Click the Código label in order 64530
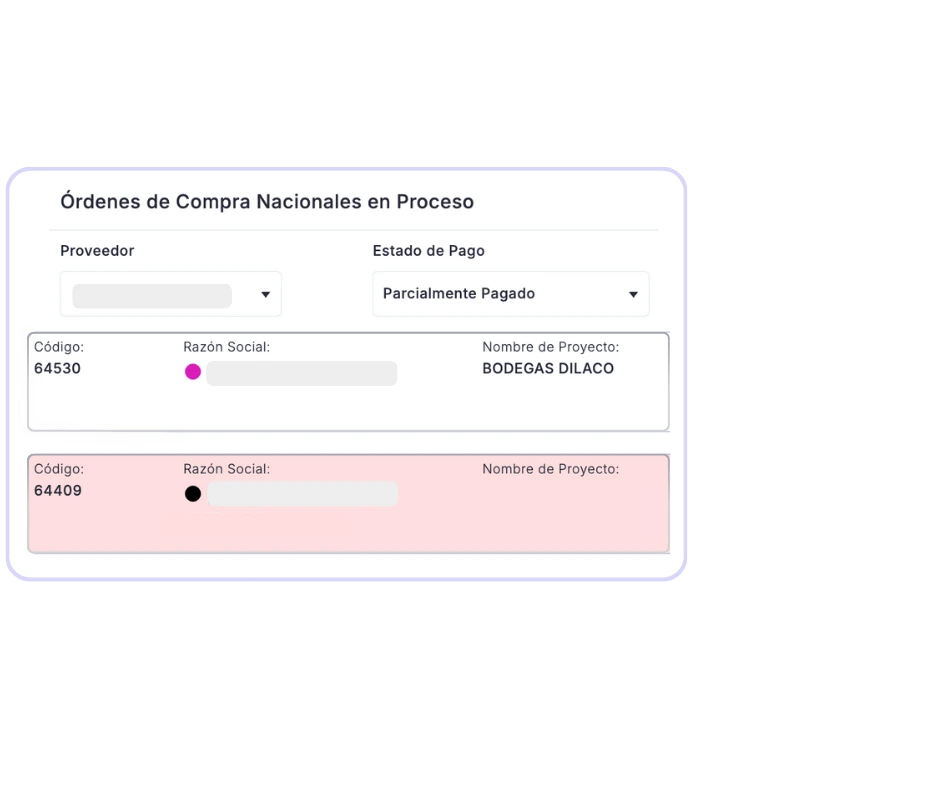The image size is (940, 788). tap(59, 347)
